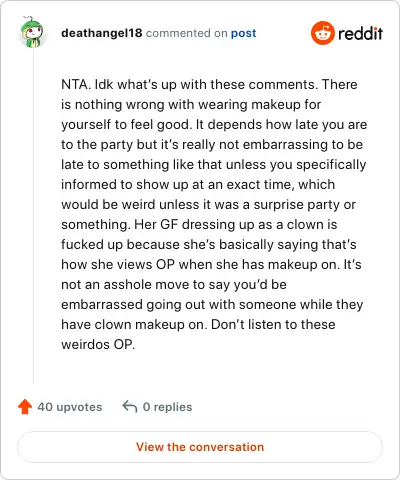
Task: Click the reply arrow icon
Action: tap(130, 406)
